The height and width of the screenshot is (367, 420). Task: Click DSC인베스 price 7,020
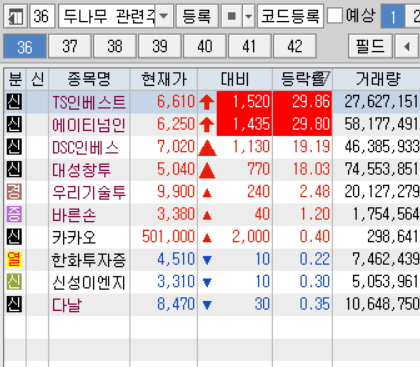tap(176, 147)
